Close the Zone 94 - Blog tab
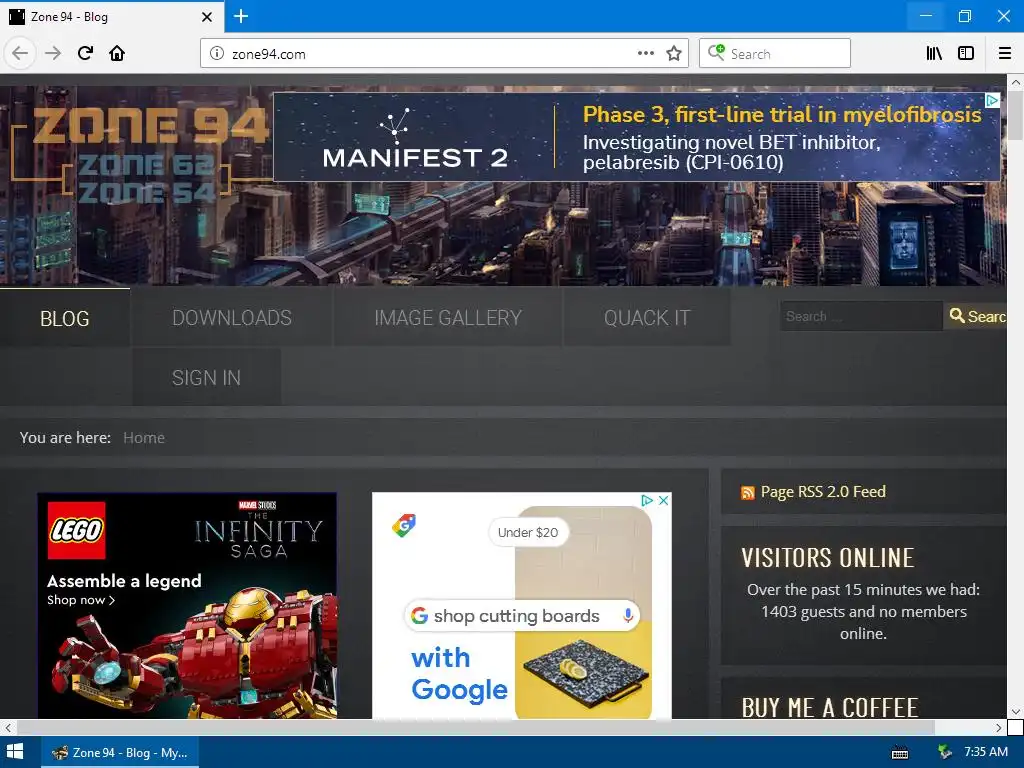The height and width of the screenshot is (768, 1024). click(207, 17)
